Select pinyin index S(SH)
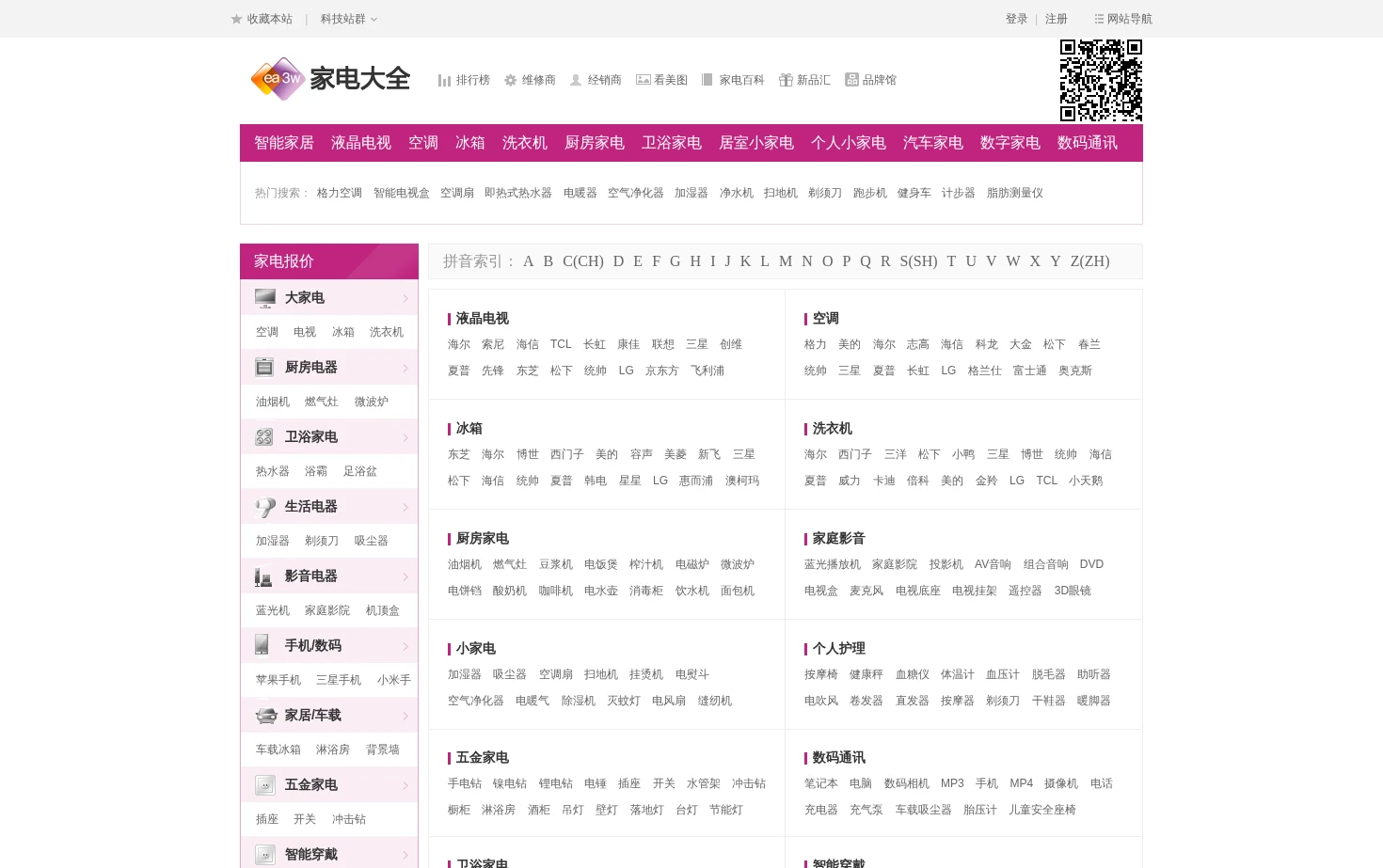Image resolution: width=1383 pixels, height=868 pixels. [x=918, y=261]
